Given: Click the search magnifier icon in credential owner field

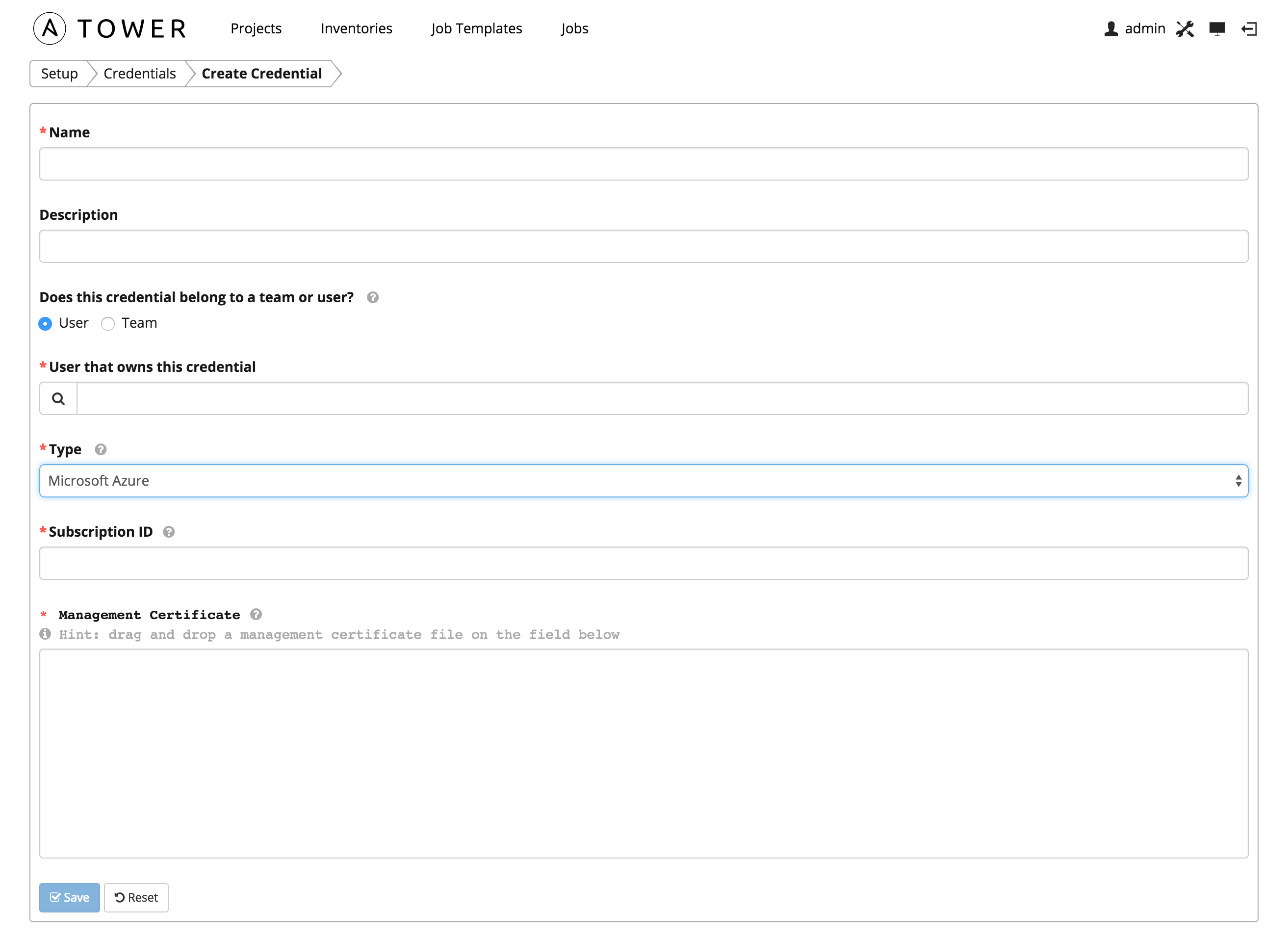Looking at the screenshot, I should 58,398.
